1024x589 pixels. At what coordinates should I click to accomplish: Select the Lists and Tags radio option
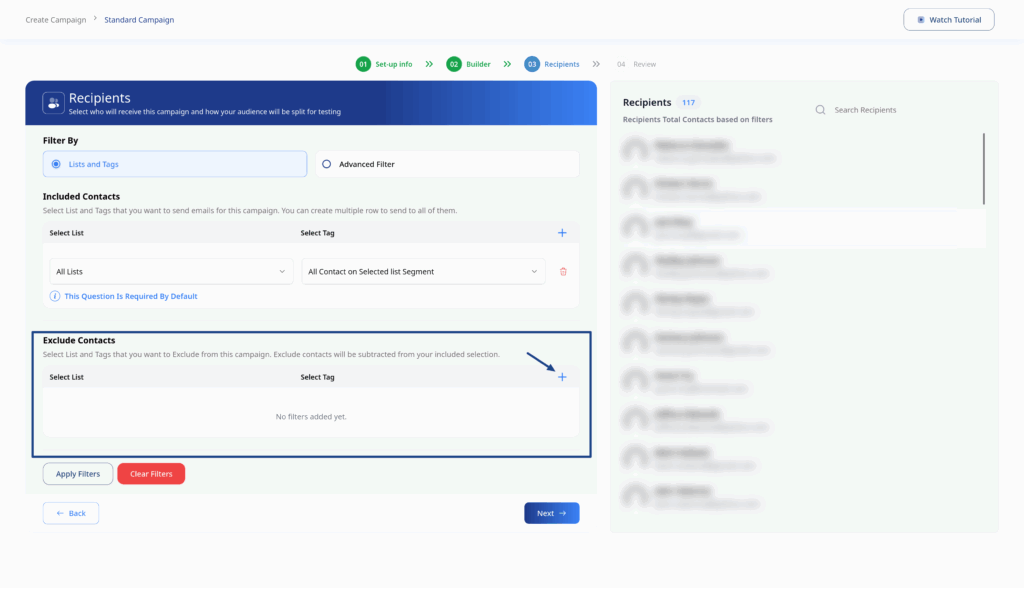[56, 164]
